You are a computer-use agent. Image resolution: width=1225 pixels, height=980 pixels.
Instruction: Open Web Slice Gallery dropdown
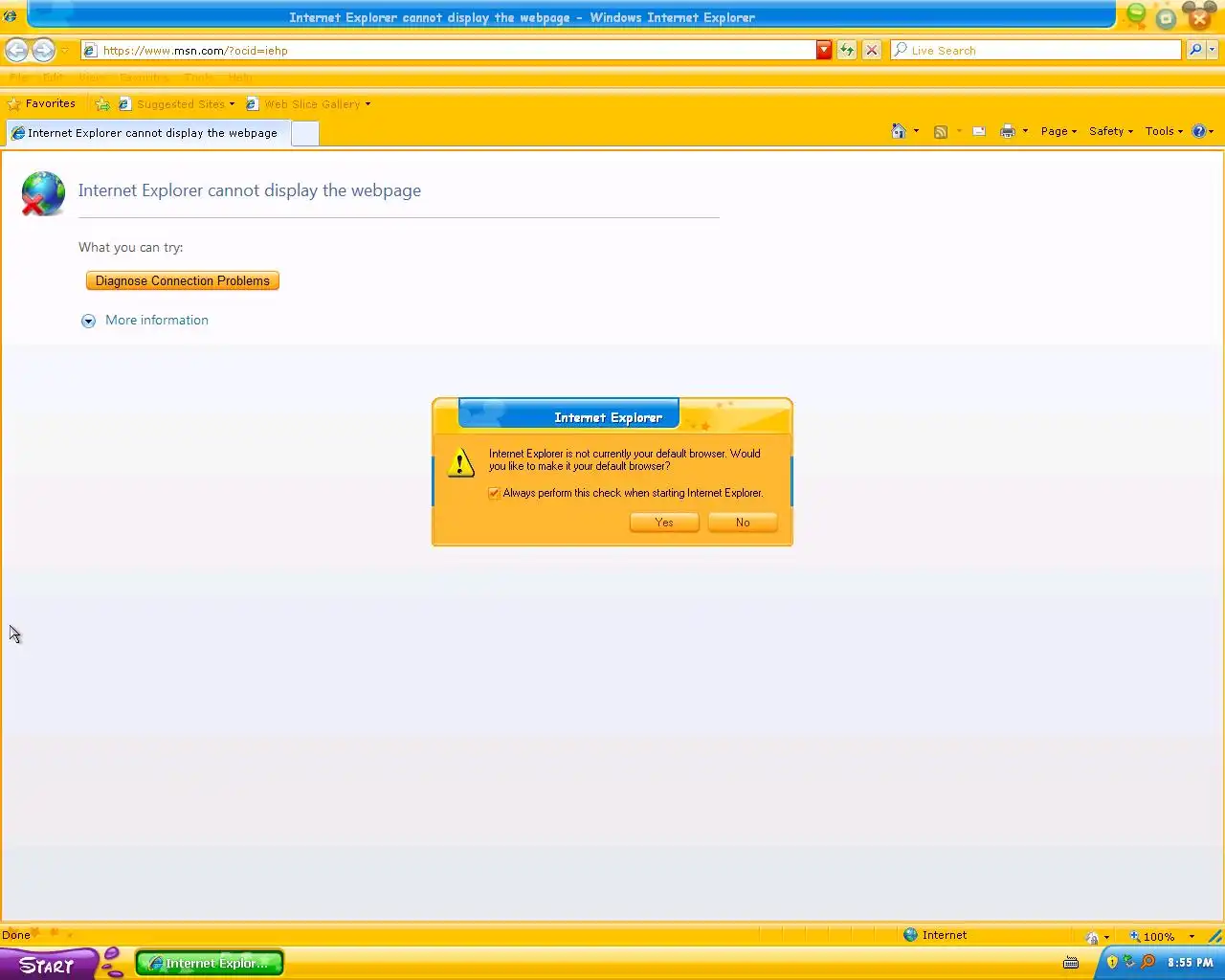pos(308,104)
